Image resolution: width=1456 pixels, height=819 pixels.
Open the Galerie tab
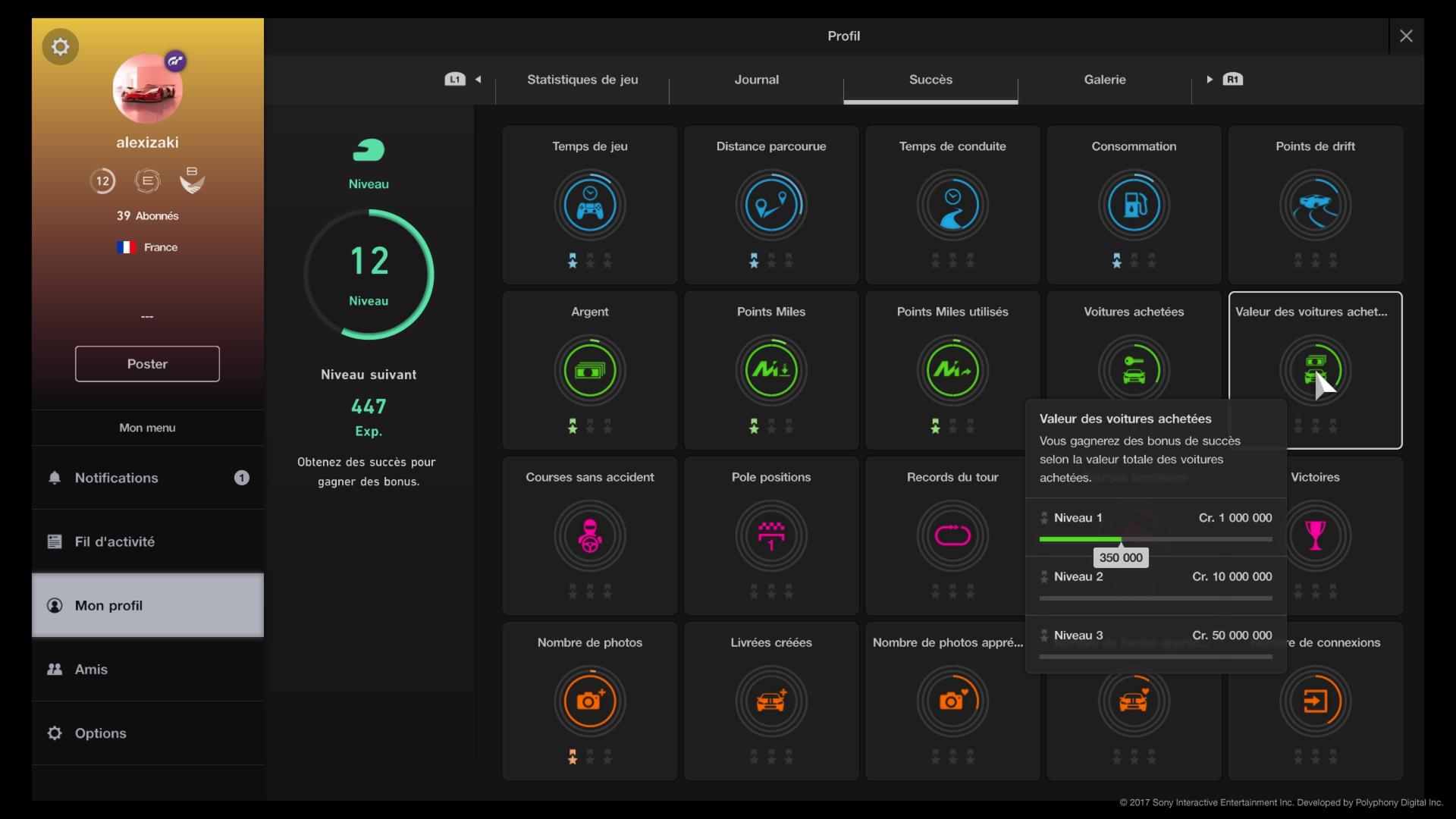[1104, 80]
